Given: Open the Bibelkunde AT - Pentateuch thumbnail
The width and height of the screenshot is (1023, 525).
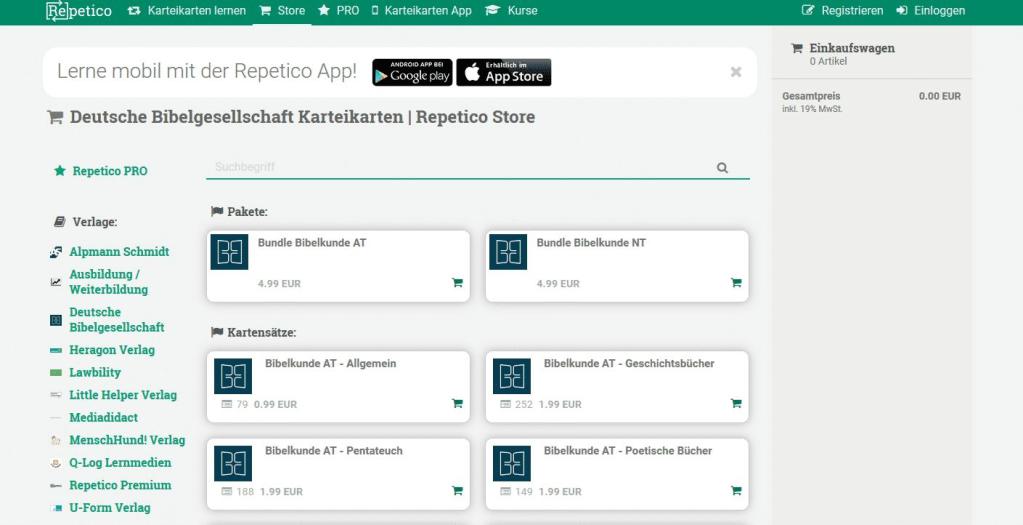Looking at the screenshot, I should coord(233,463).
